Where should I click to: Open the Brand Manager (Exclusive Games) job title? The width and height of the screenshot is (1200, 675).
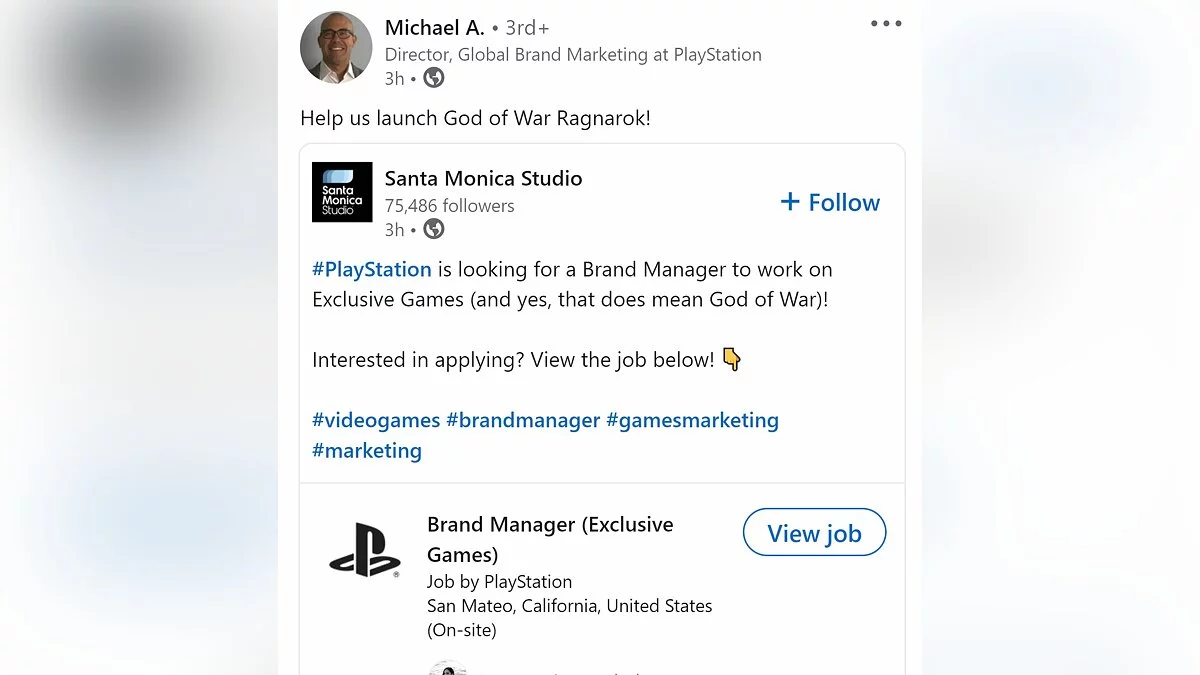[550, 539]
